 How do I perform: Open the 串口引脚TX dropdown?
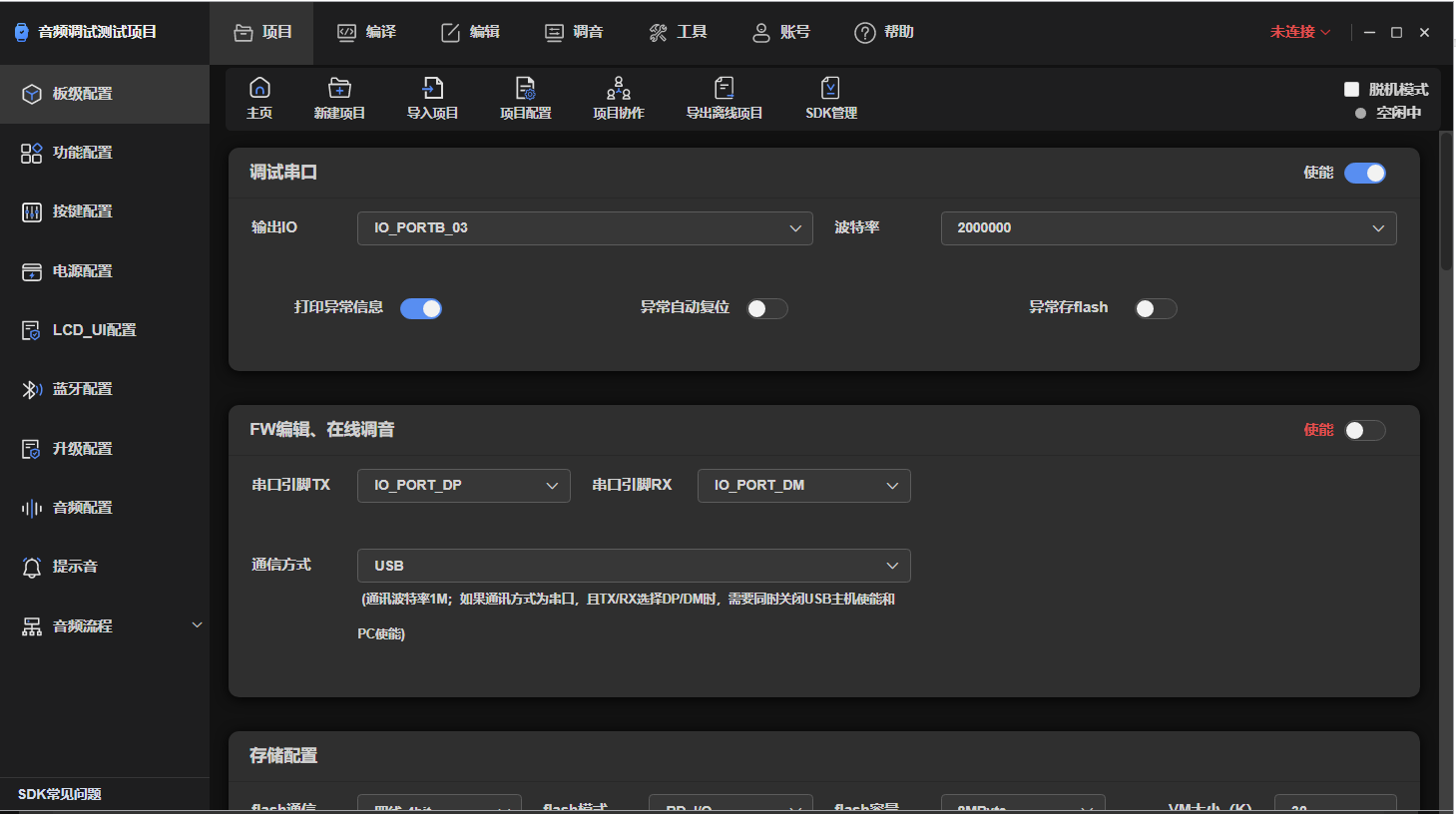point(464,486)
